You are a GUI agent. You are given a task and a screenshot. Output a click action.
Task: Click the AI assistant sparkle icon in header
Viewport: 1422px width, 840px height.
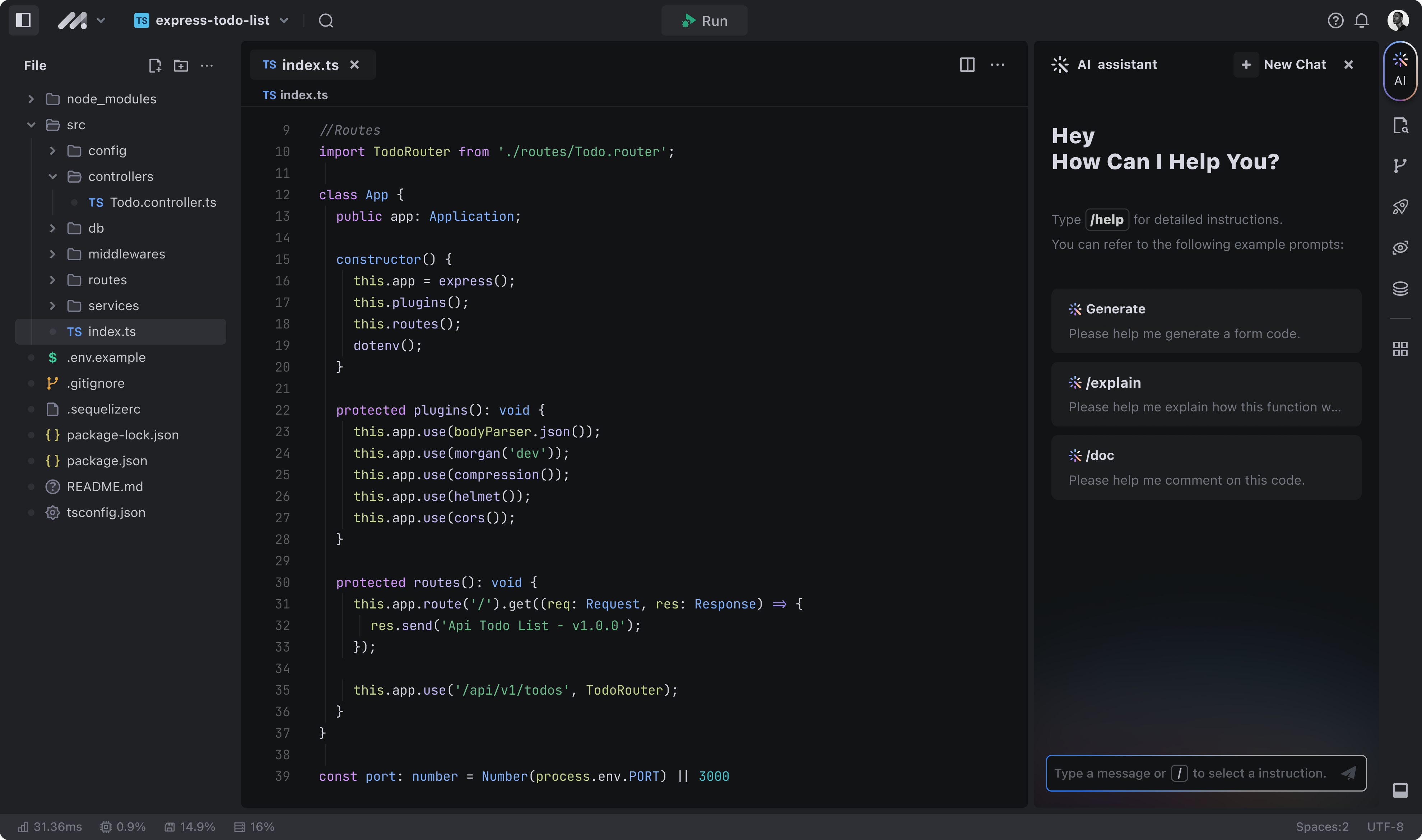click(x=1060, y=65)
